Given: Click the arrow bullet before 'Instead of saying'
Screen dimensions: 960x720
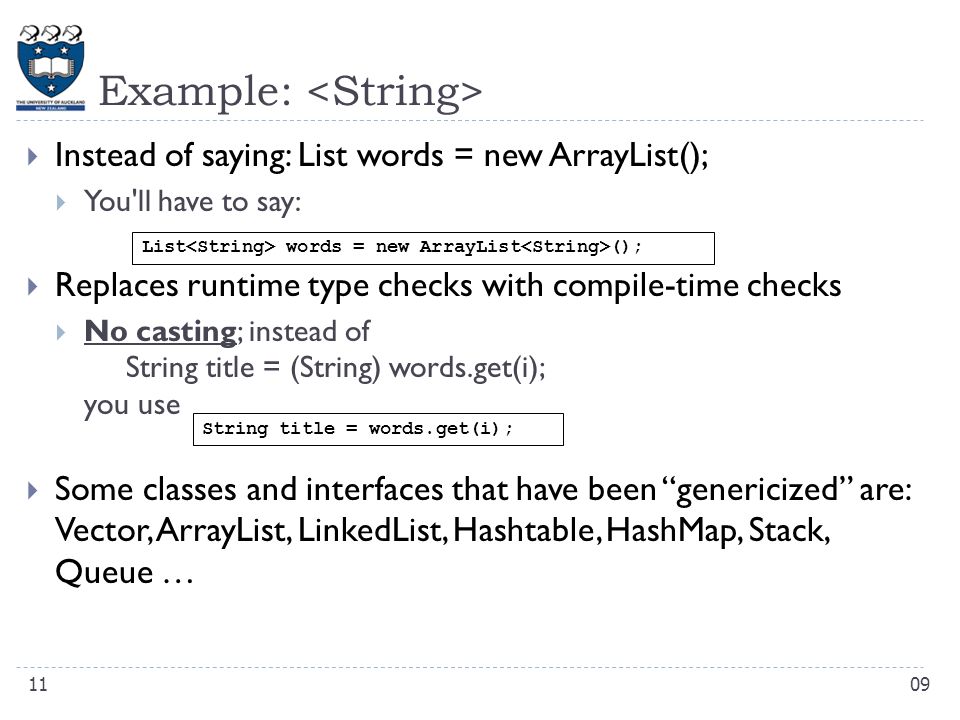Looking at the screenshot, I should point(32,157).
